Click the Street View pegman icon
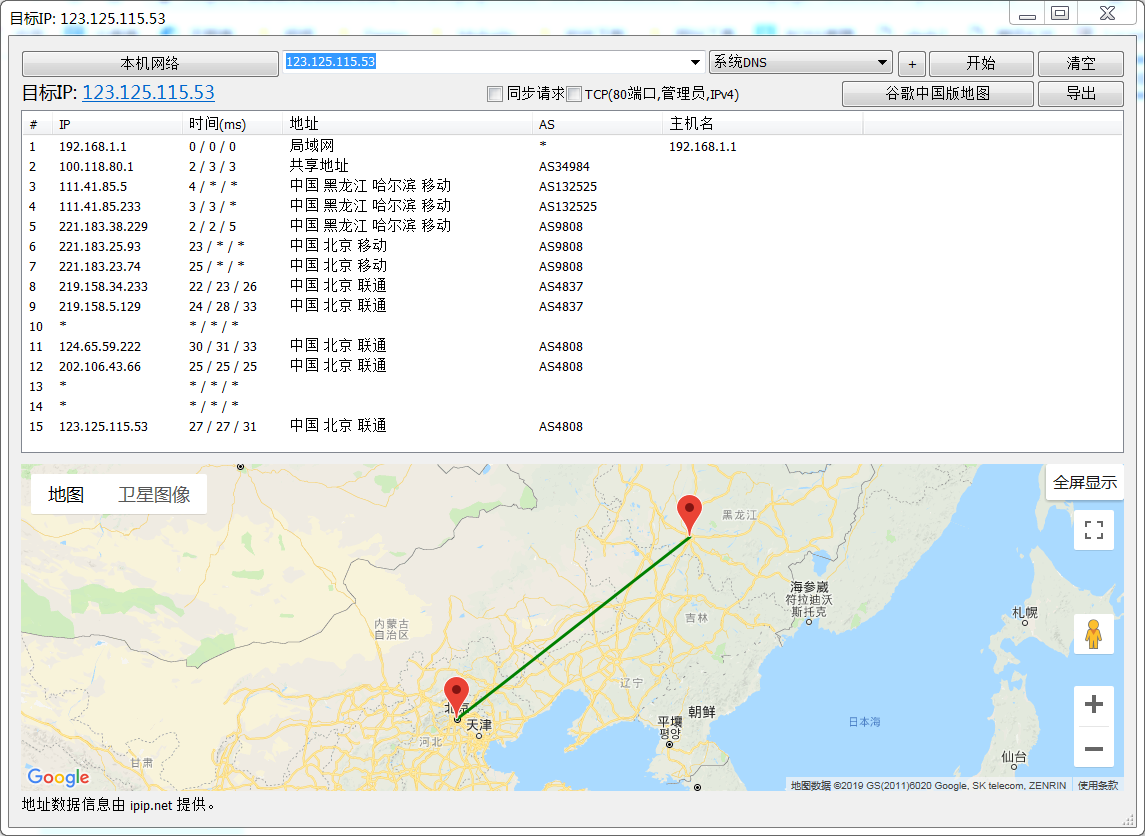 [x=1093, y=634]
